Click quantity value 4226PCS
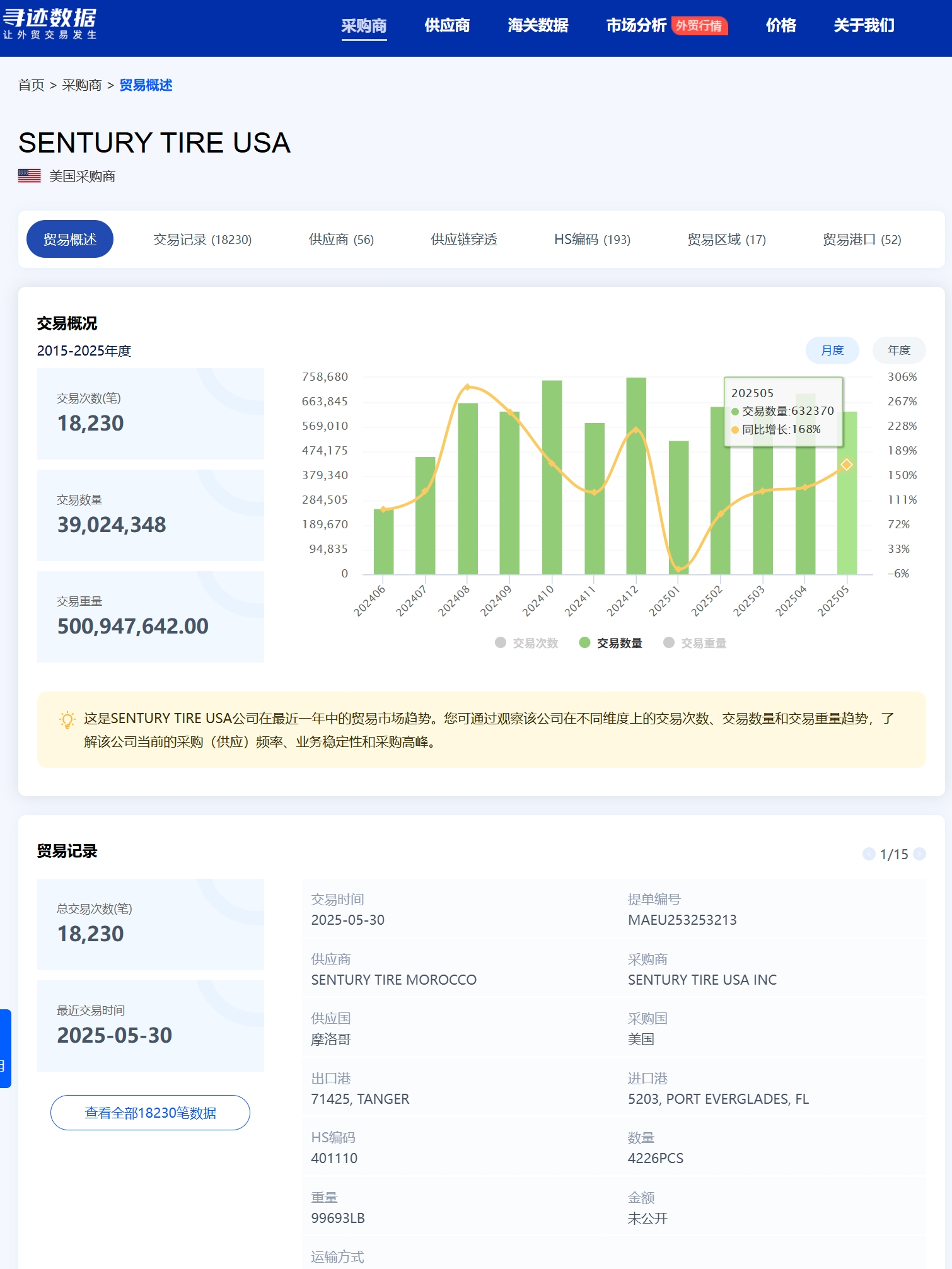Image resolution: width=952 pixels, height=1269 pixels. coord(656,1158)
